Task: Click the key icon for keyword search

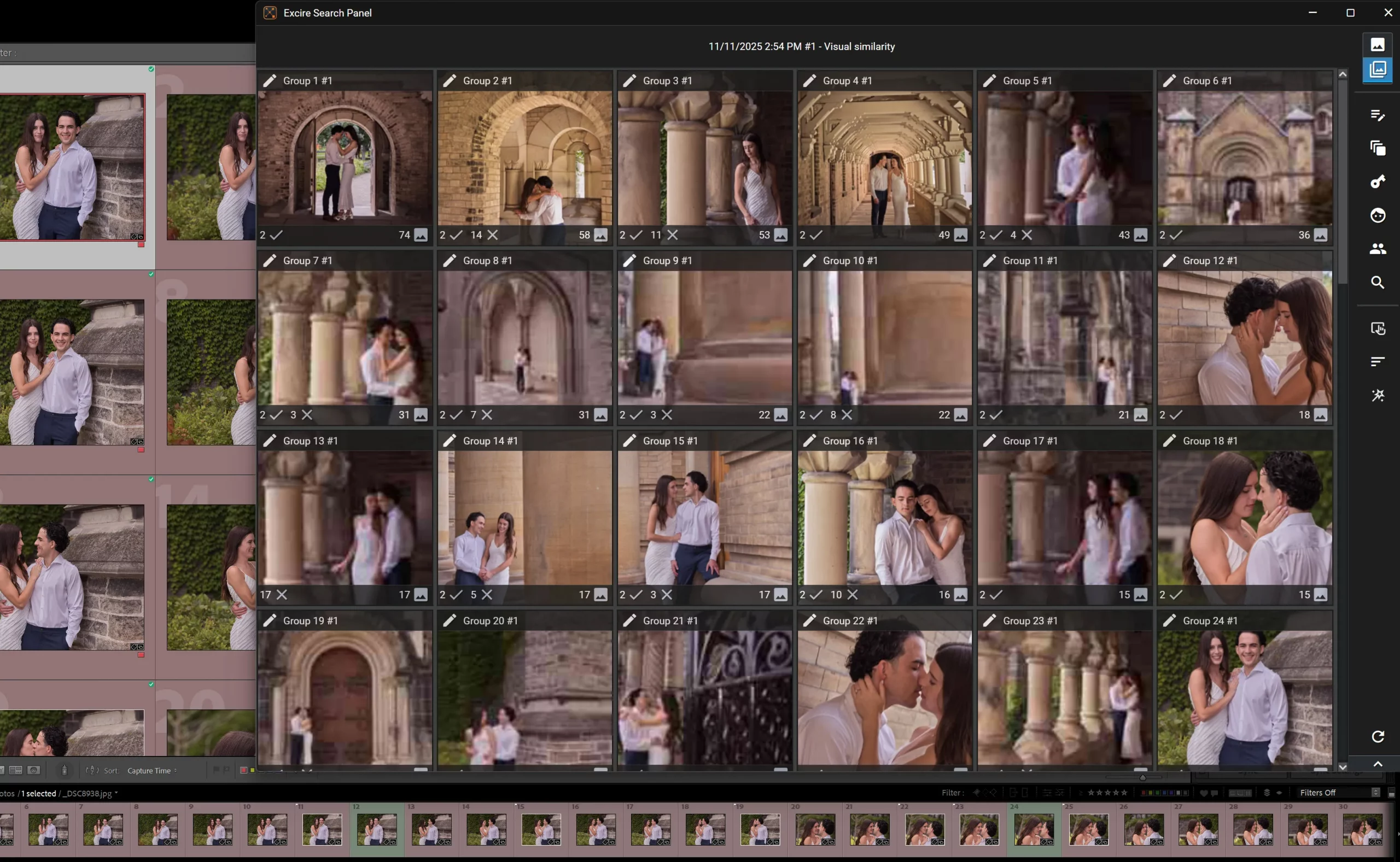Action: coord(1378,182)
